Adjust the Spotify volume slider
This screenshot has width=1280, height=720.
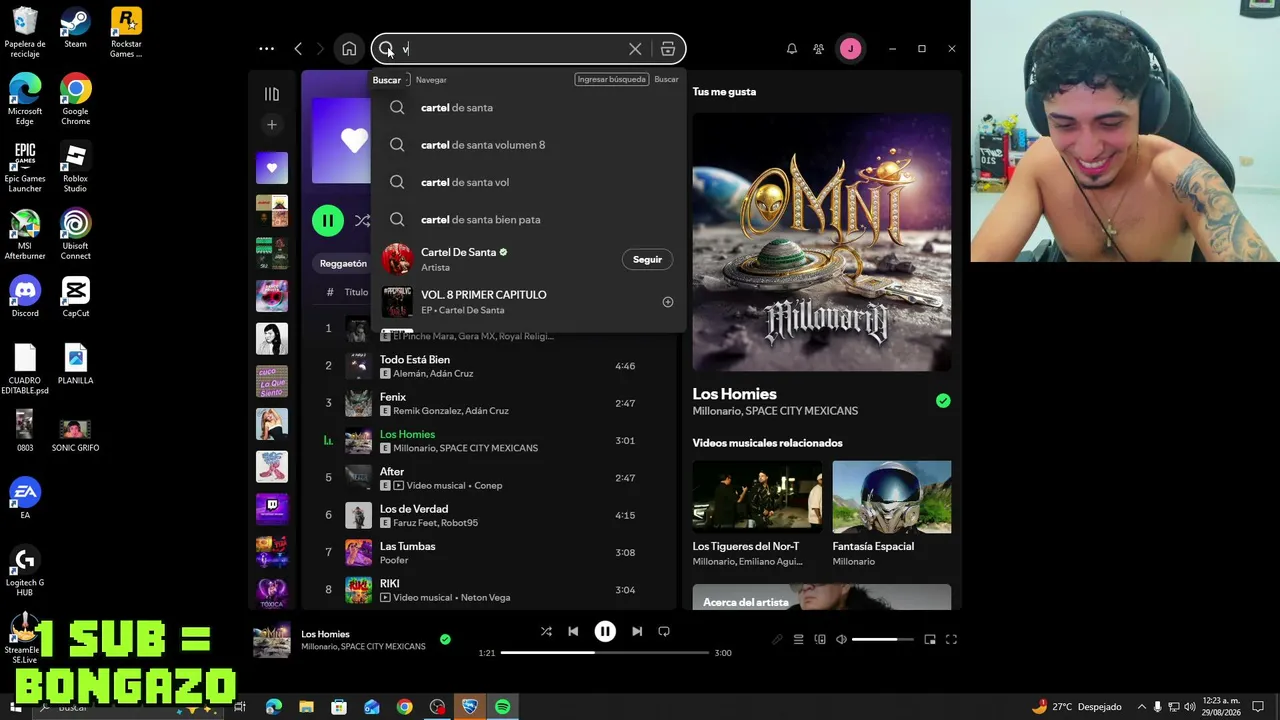882,639
